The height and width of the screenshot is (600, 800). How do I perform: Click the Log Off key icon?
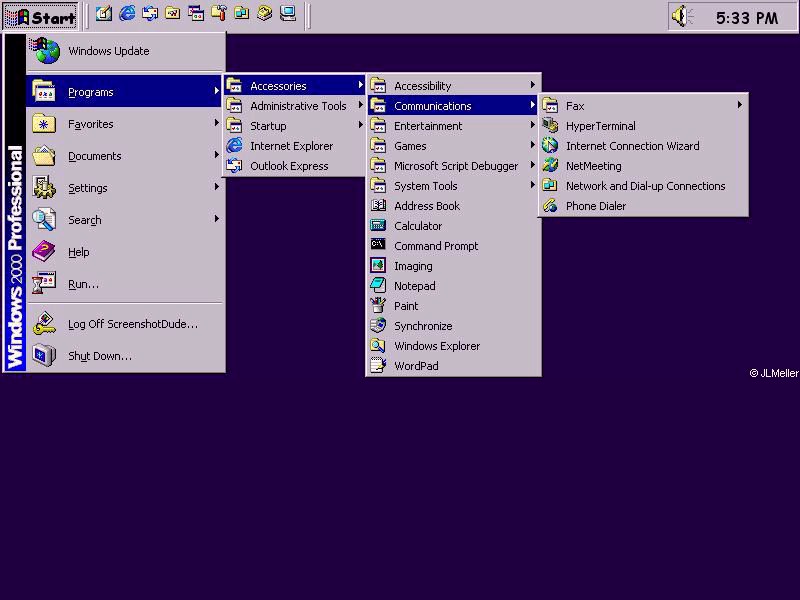pos(44,323)
